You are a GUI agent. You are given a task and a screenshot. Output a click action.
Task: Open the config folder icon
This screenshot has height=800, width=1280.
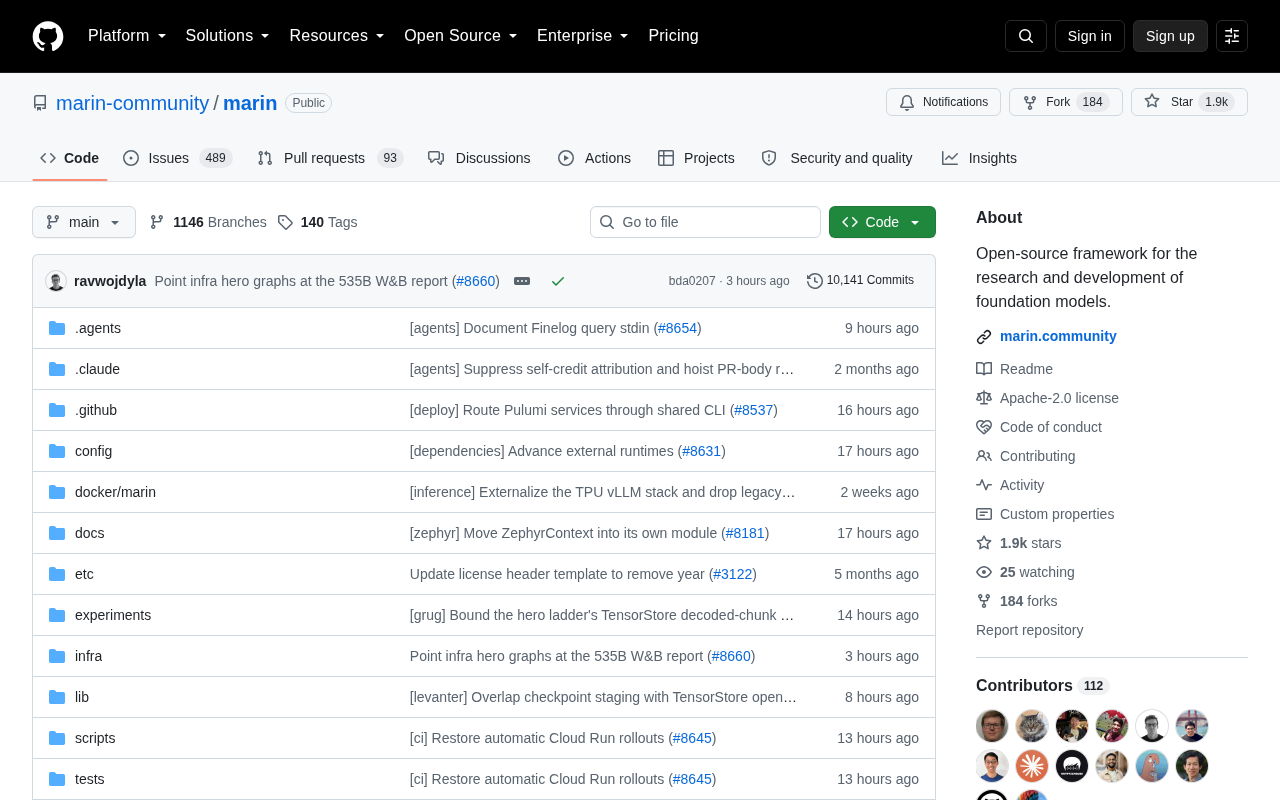(x=57, y=451)
